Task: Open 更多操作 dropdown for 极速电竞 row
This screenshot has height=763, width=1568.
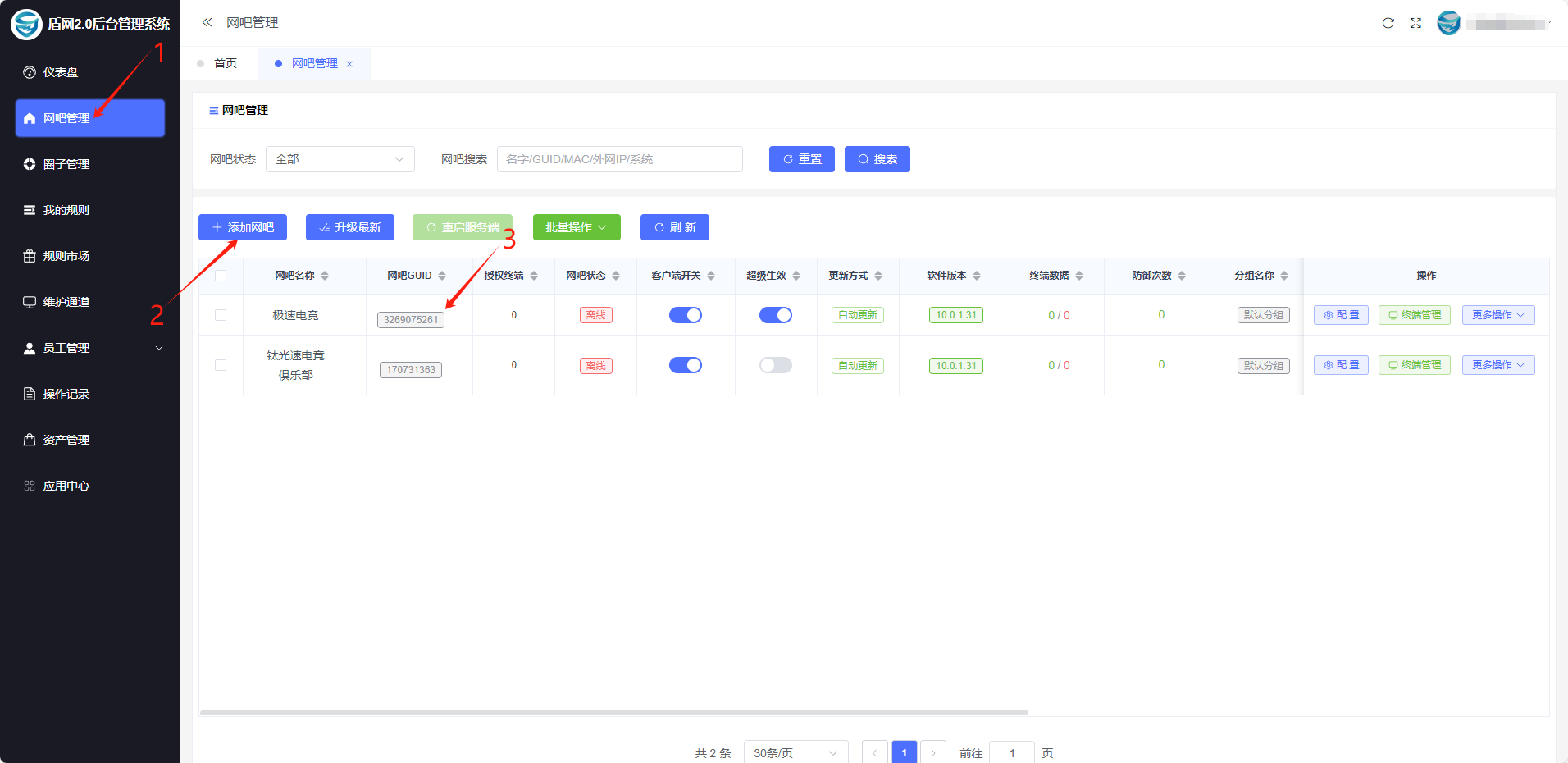Action: point(1497,315)
